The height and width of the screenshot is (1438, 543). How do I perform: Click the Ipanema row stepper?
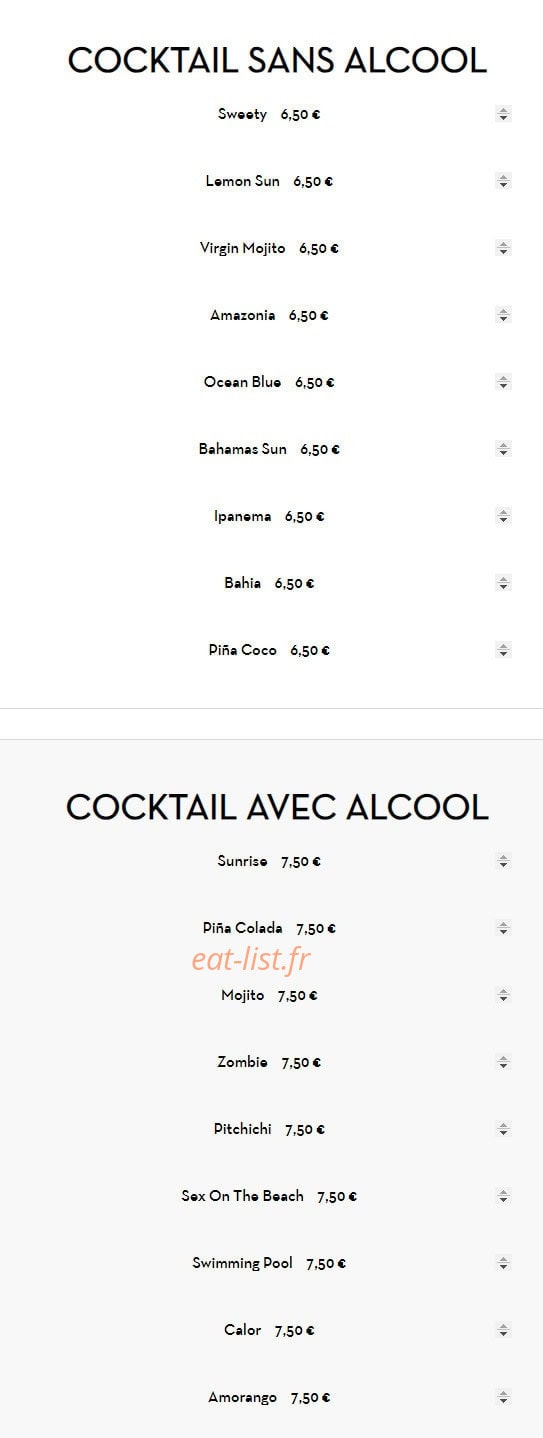tap(503, 516)
